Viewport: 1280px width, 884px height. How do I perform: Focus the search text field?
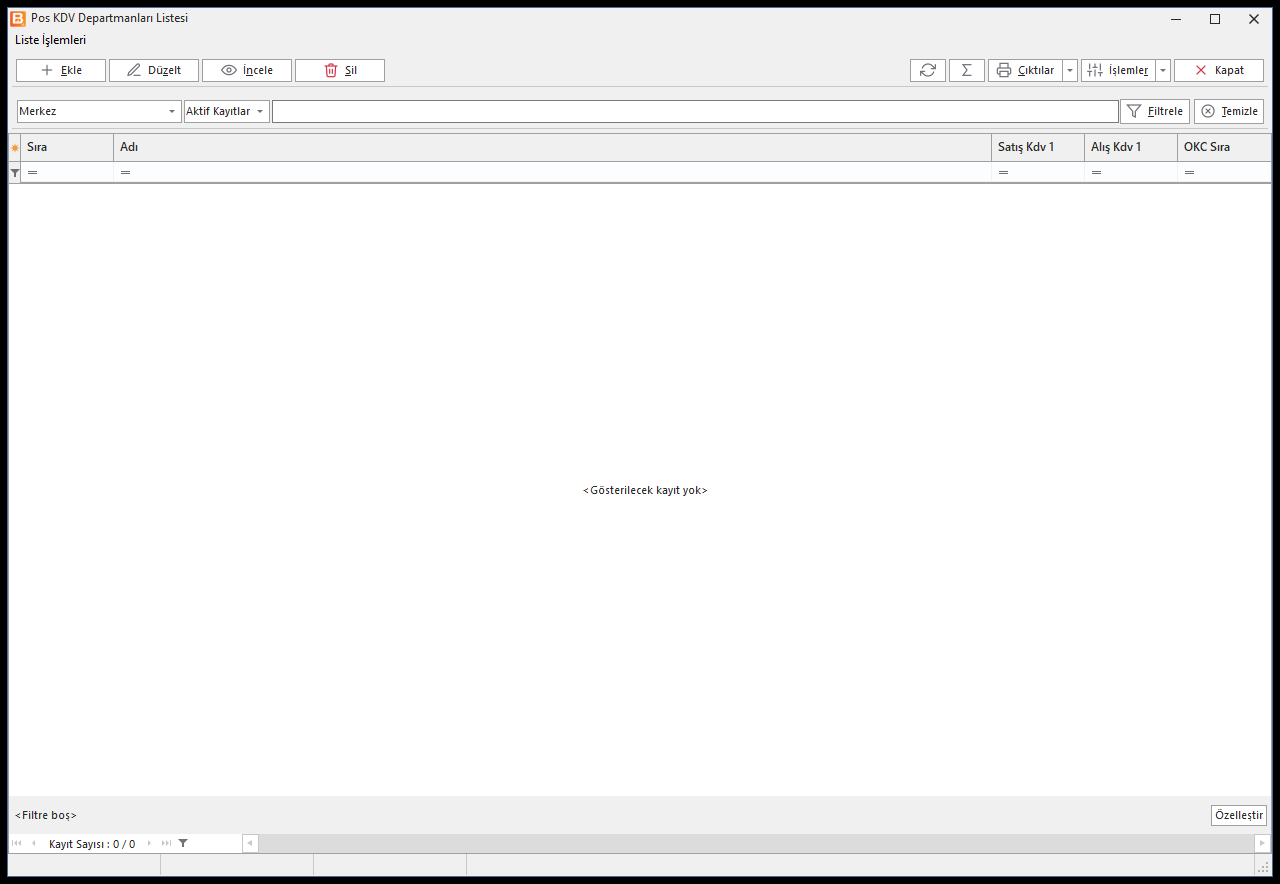(x=695, y=111)
